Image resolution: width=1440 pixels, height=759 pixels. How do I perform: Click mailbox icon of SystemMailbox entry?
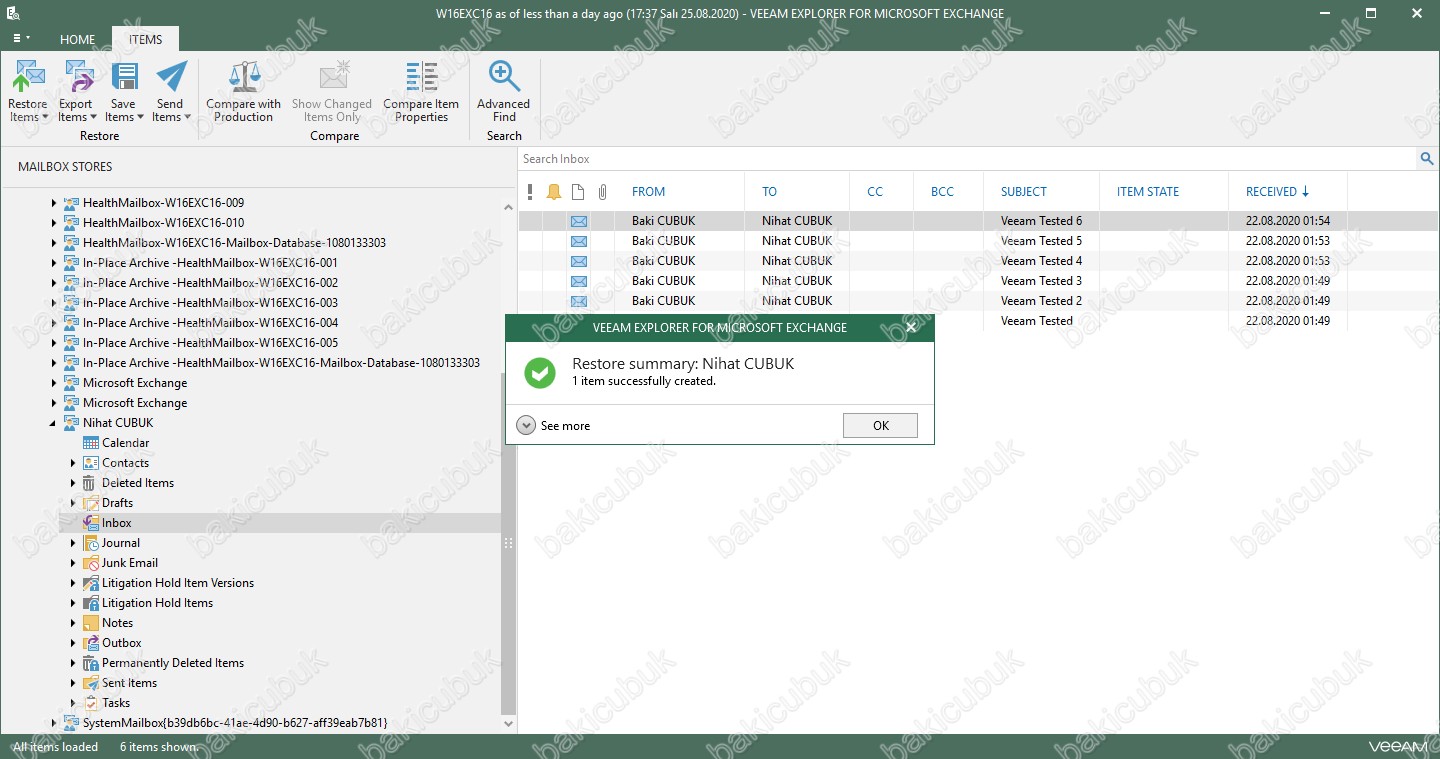[71, 723]
